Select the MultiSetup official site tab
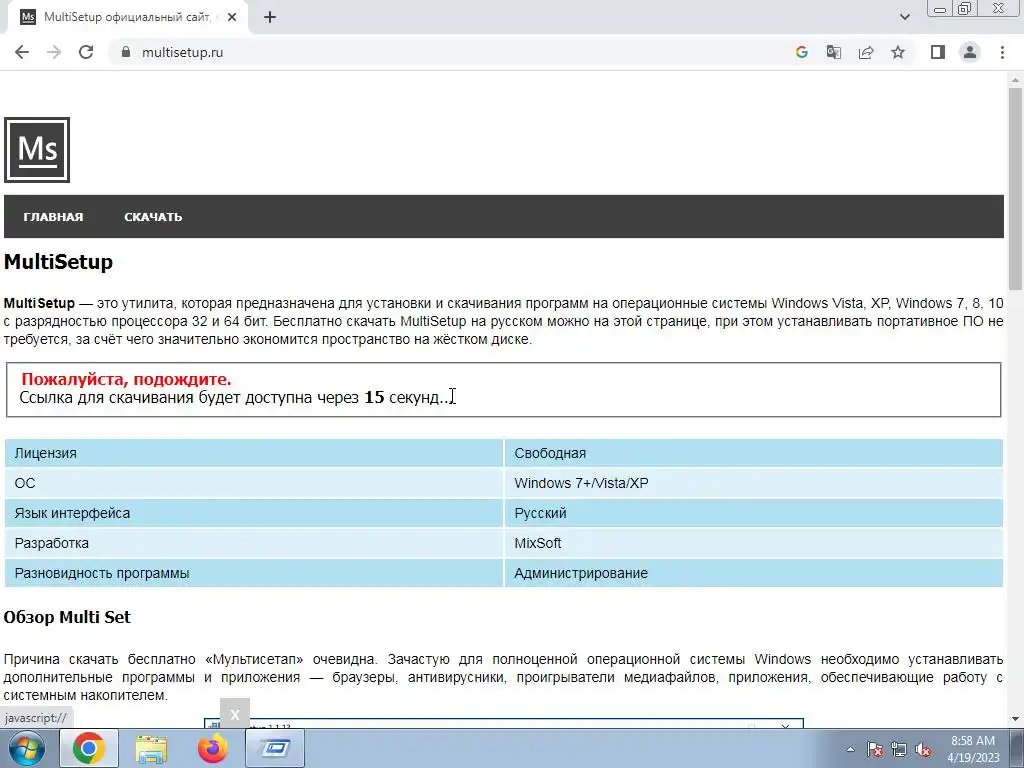The width and height of the screenshot is (1024, 768). (x=127, y=18)
